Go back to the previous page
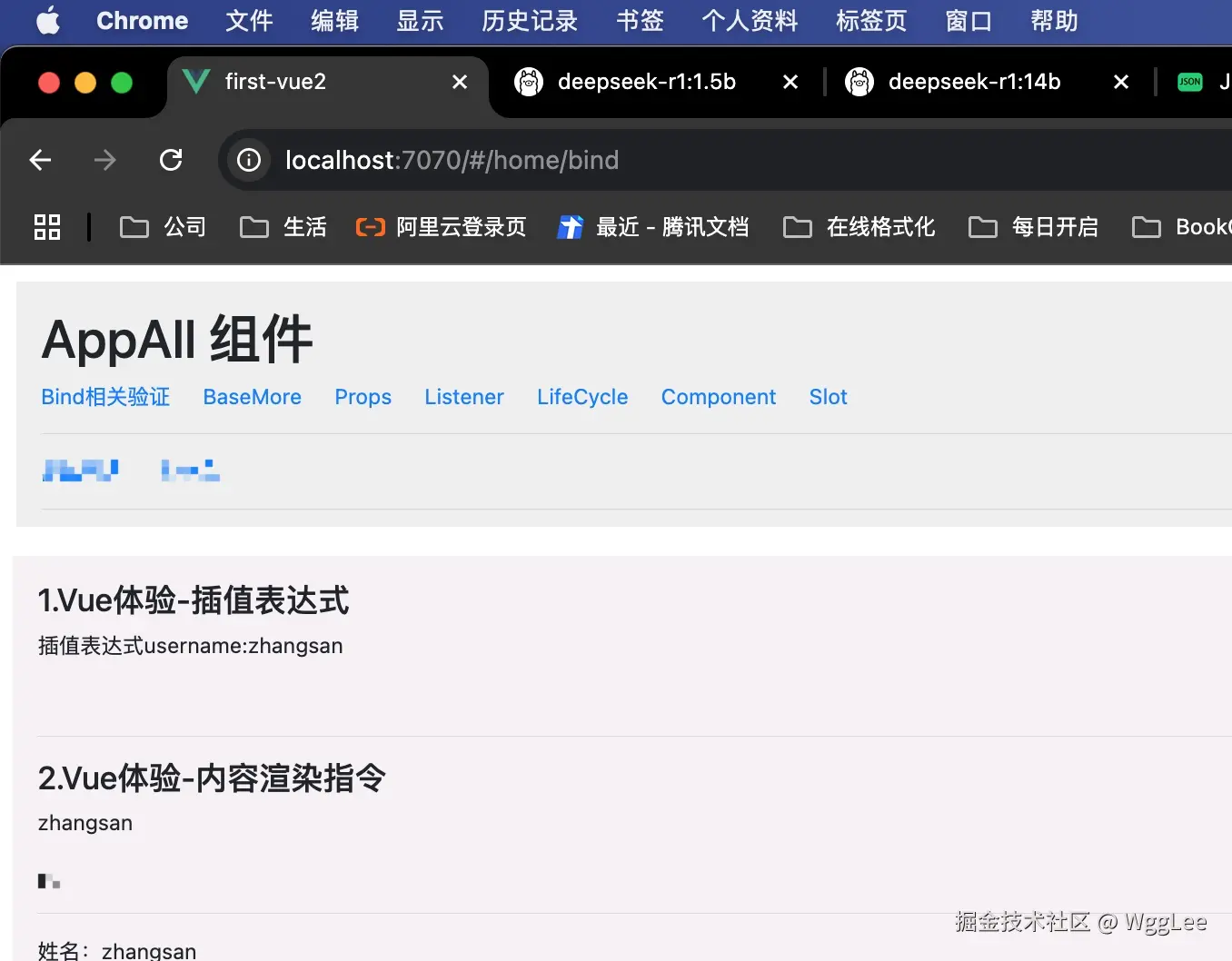 (40, 160)
